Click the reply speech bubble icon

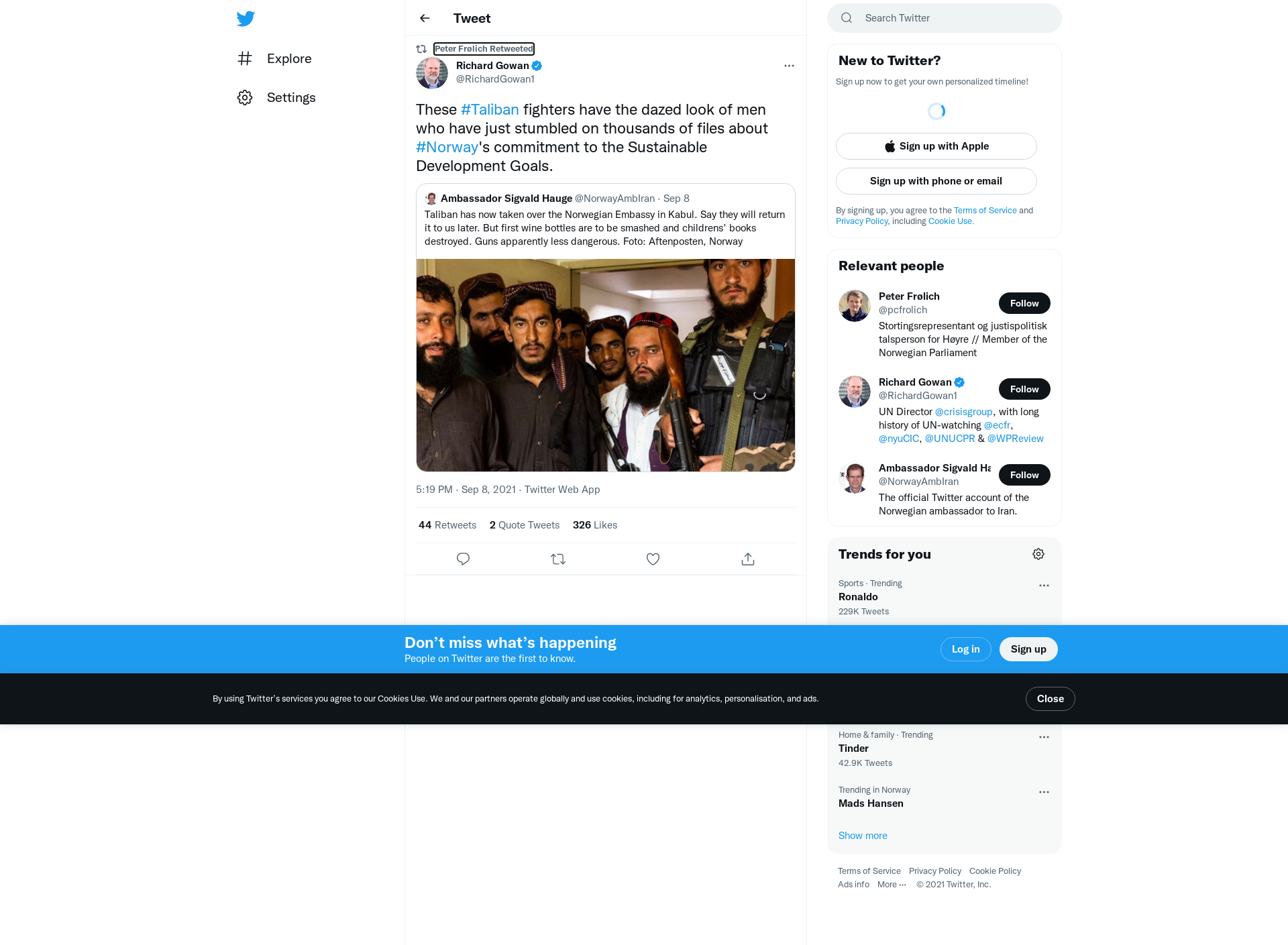pos(463,559)
